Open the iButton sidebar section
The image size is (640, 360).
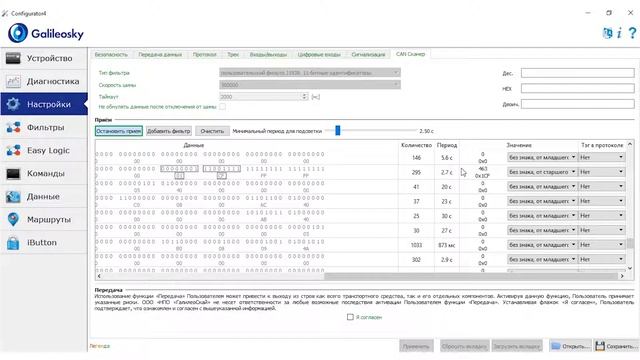[x=44, y=242]
